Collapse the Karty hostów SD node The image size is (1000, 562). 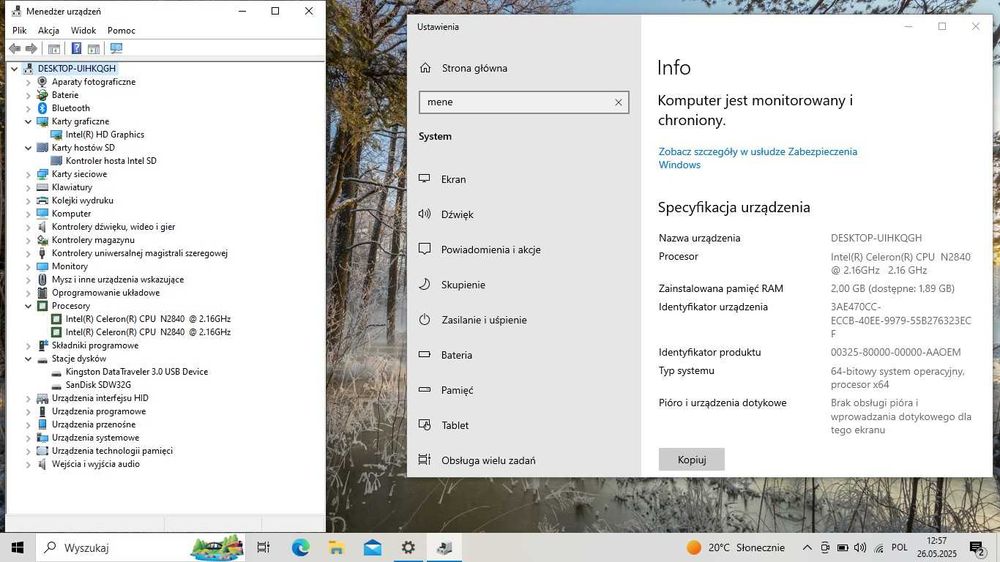click(28, 148)
